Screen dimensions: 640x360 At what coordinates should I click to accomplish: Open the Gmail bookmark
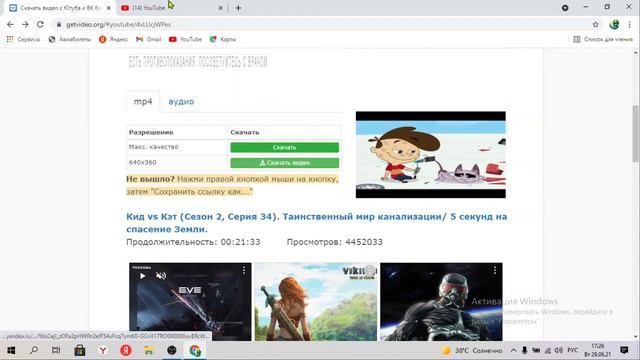(149, 39)
